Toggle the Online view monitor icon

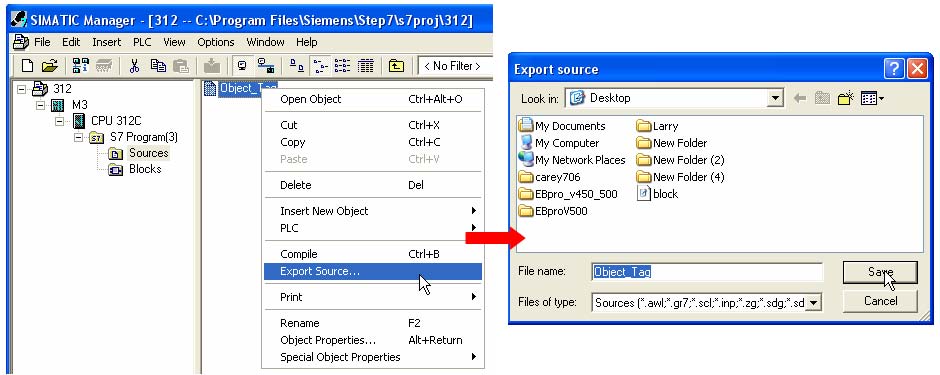tap(242, 65)
